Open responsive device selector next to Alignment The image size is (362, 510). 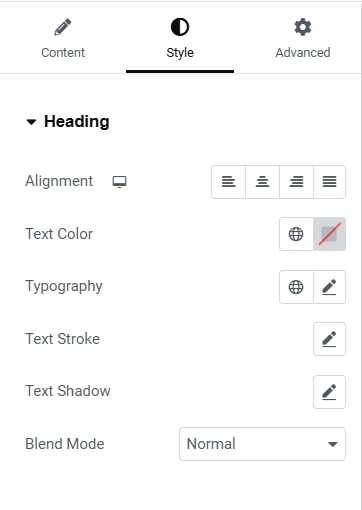(119, 182)
